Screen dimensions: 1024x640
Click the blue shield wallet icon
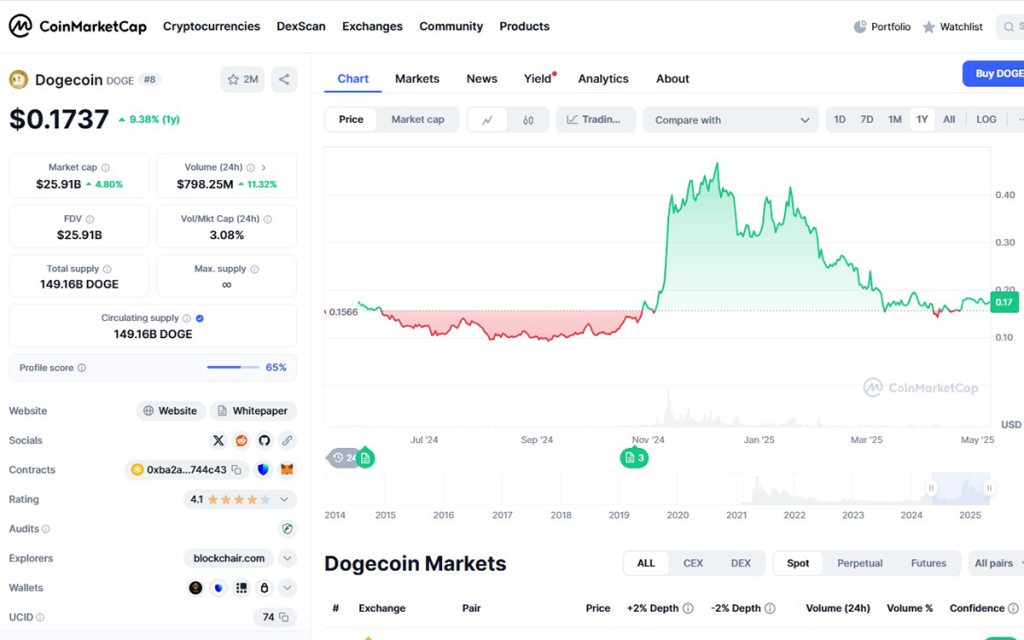tap(219, 588)
